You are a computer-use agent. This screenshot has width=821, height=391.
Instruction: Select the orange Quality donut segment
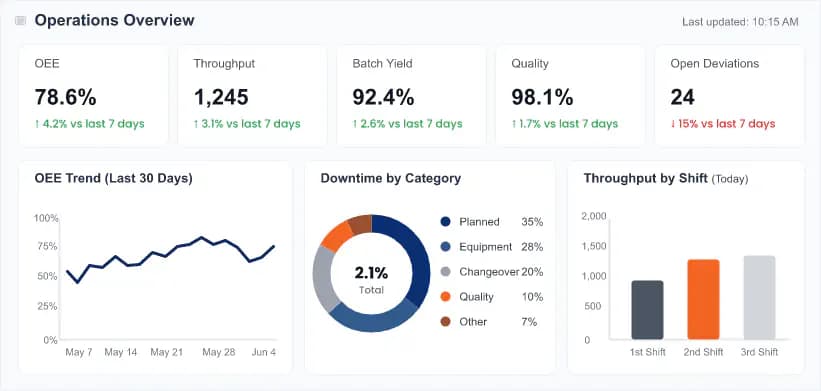pos(338,237)
